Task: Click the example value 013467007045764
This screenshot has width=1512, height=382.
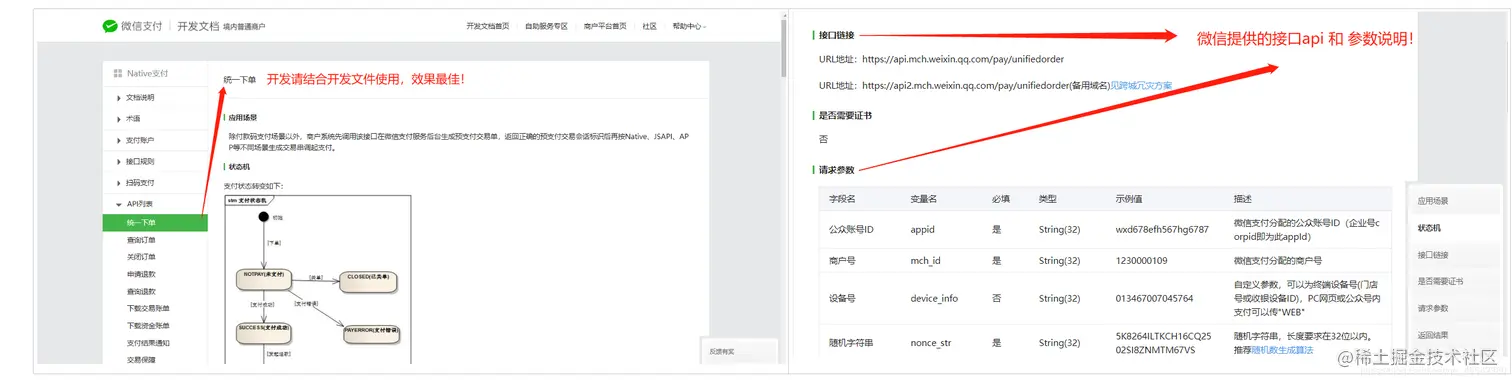Action: [1155, 298]
